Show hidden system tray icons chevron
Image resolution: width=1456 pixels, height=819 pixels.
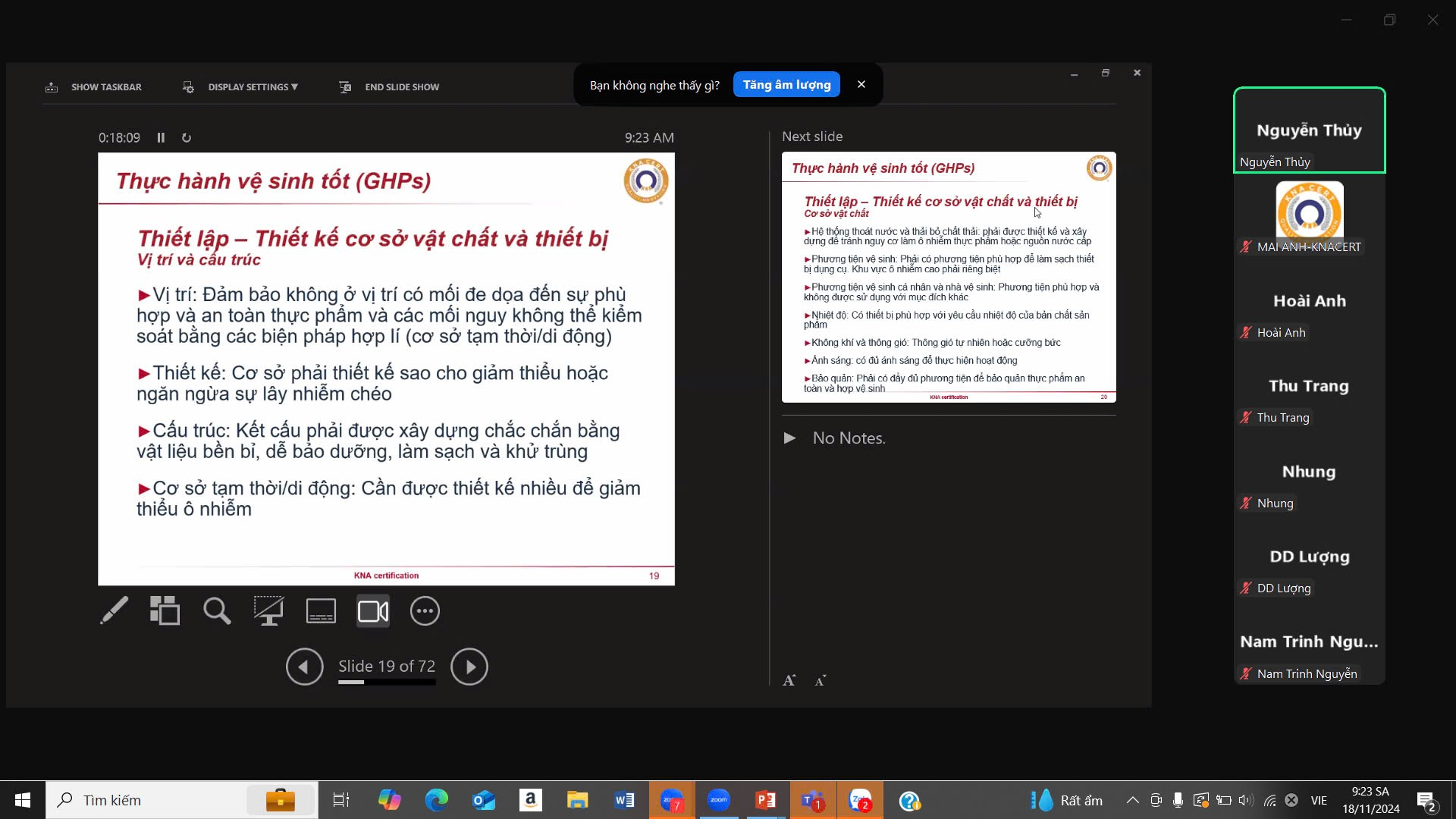(x=1132, y=800)
